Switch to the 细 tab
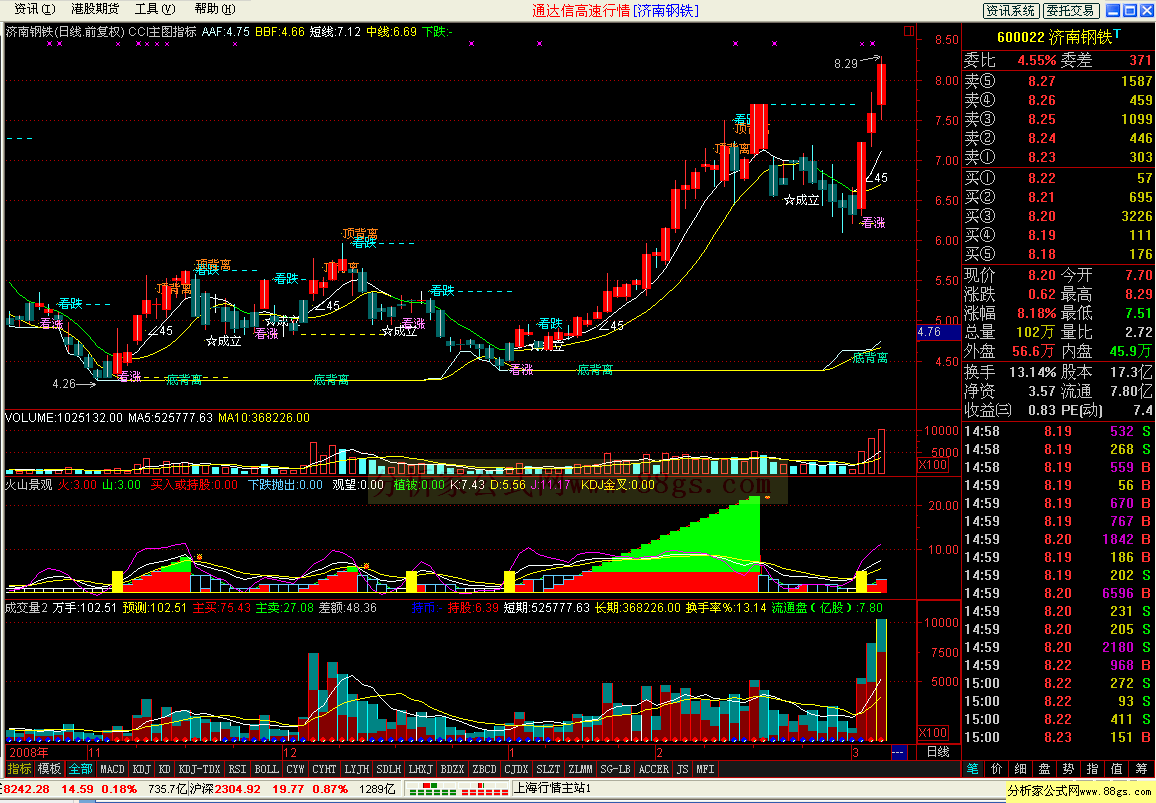Image resolution: width=1156 pixels, height=803 pixels. 1020,769
